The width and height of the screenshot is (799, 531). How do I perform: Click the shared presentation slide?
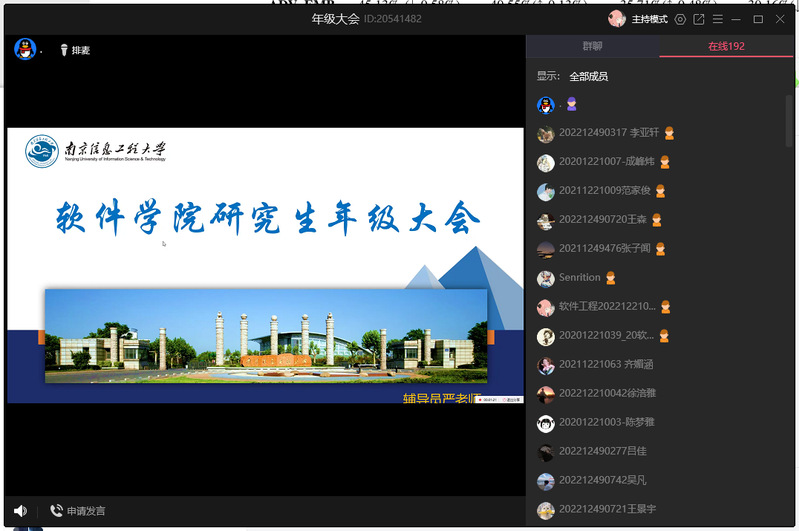pos(265,265)
